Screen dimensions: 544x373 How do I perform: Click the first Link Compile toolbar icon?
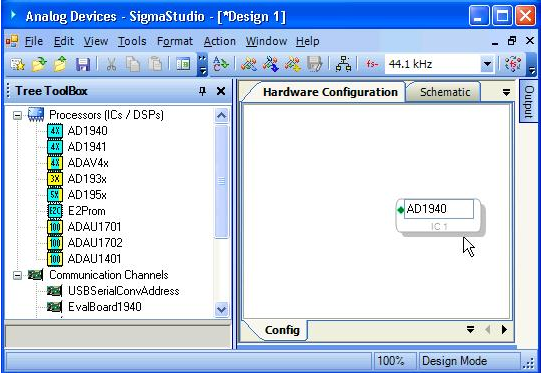pyautogui.click(x=249, y=64)
